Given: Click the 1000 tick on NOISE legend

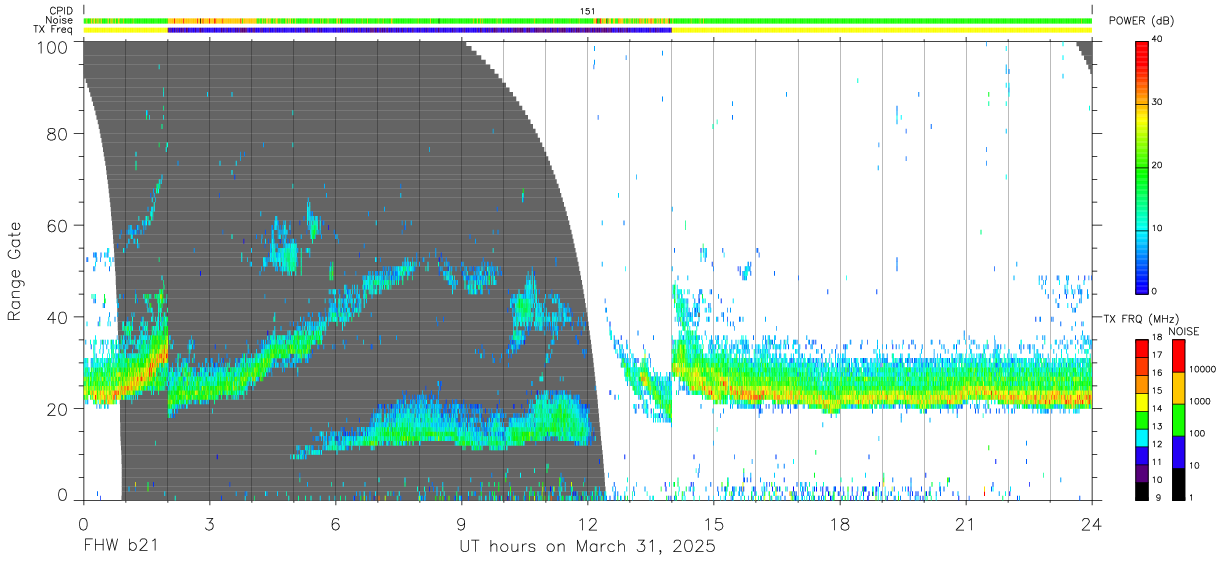Looking at the screenshot, I should (1199, 401).
